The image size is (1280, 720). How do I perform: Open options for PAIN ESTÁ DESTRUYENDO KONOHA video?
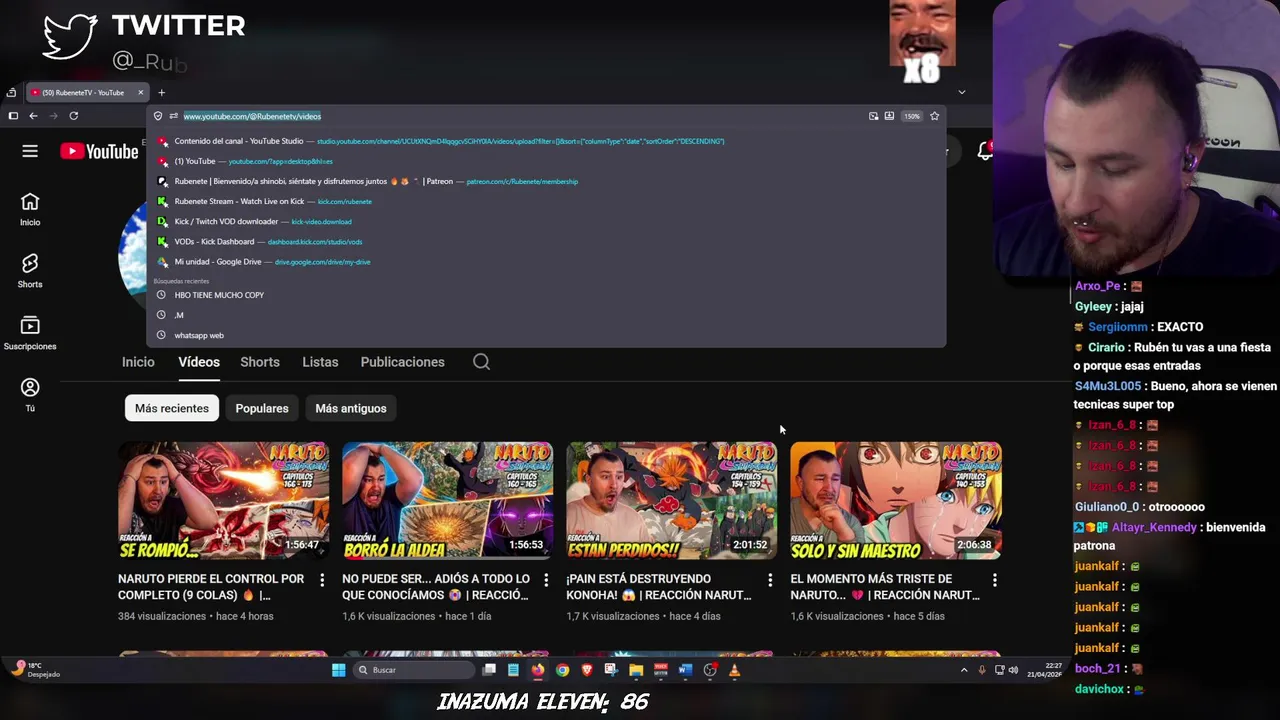pos(770,580)
